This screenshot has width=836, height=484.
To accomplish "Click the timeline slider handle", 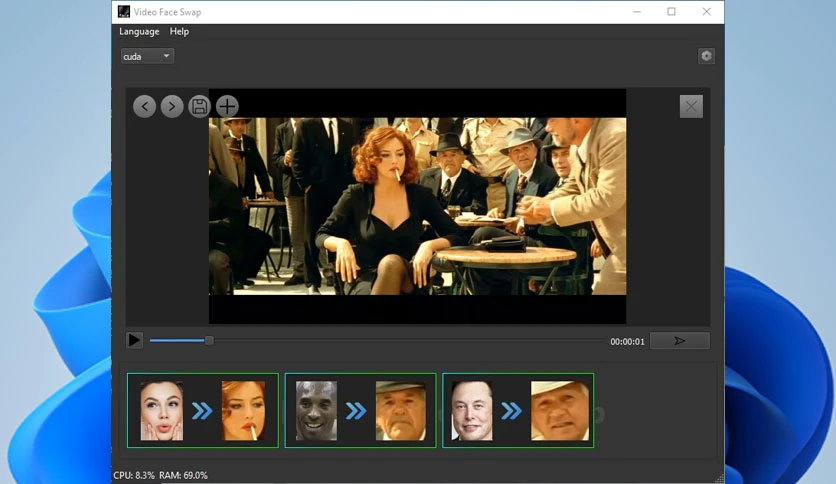I will click(209, 340).
